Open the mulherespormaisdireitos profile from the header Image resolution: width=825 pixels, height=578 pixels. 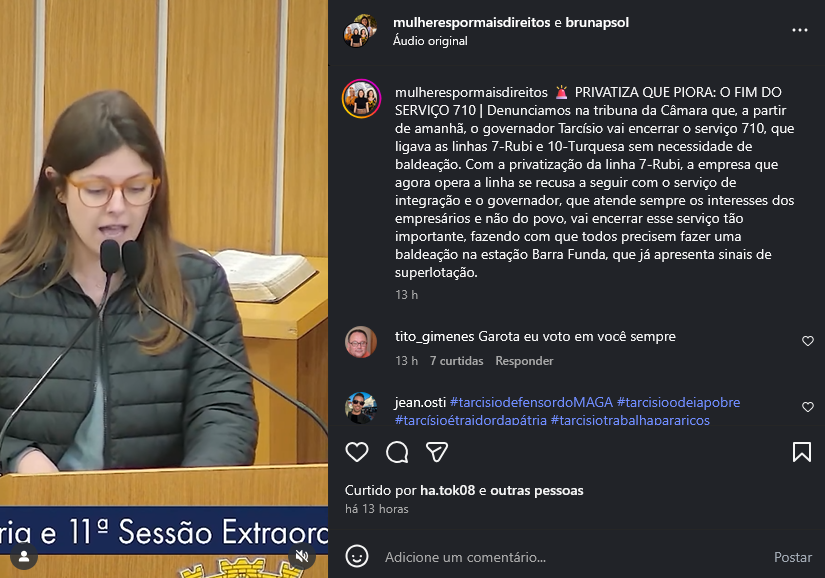pos(471,23)
